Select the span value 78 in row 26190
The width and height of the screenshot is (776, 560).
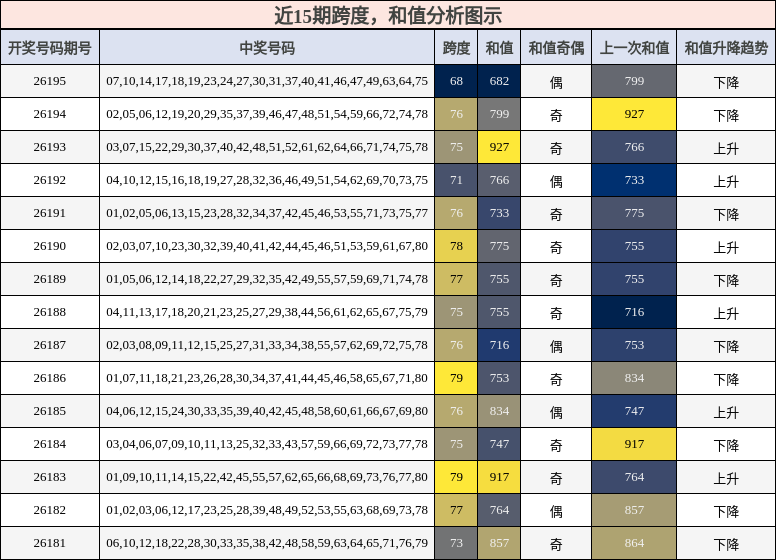tap(456, 246)
